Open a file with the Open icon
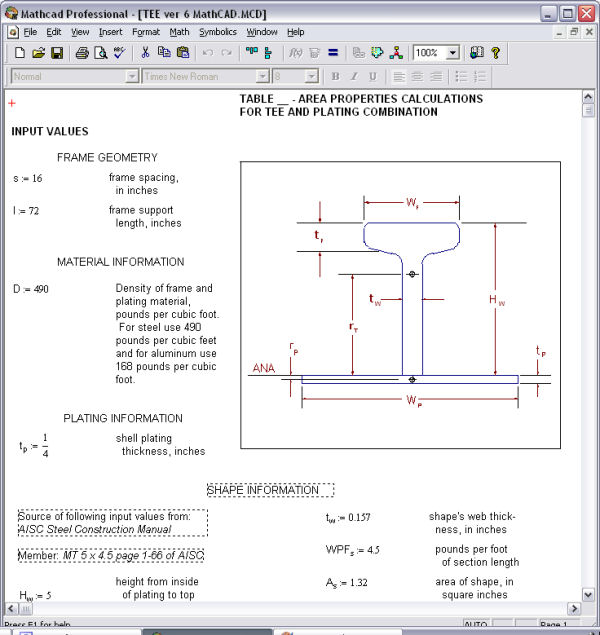 38,53
